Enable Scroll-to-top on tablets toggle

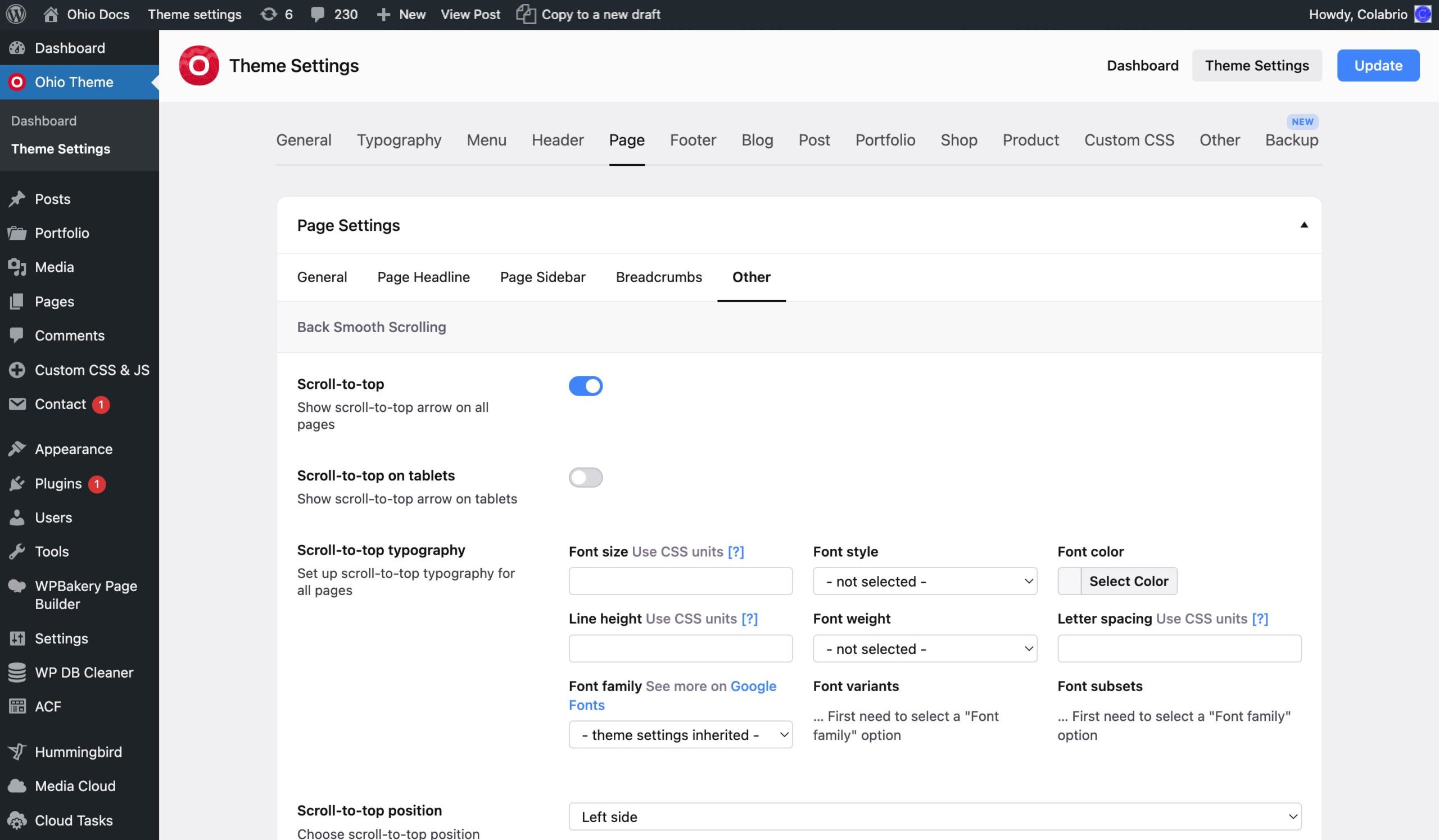click(585, 477)
